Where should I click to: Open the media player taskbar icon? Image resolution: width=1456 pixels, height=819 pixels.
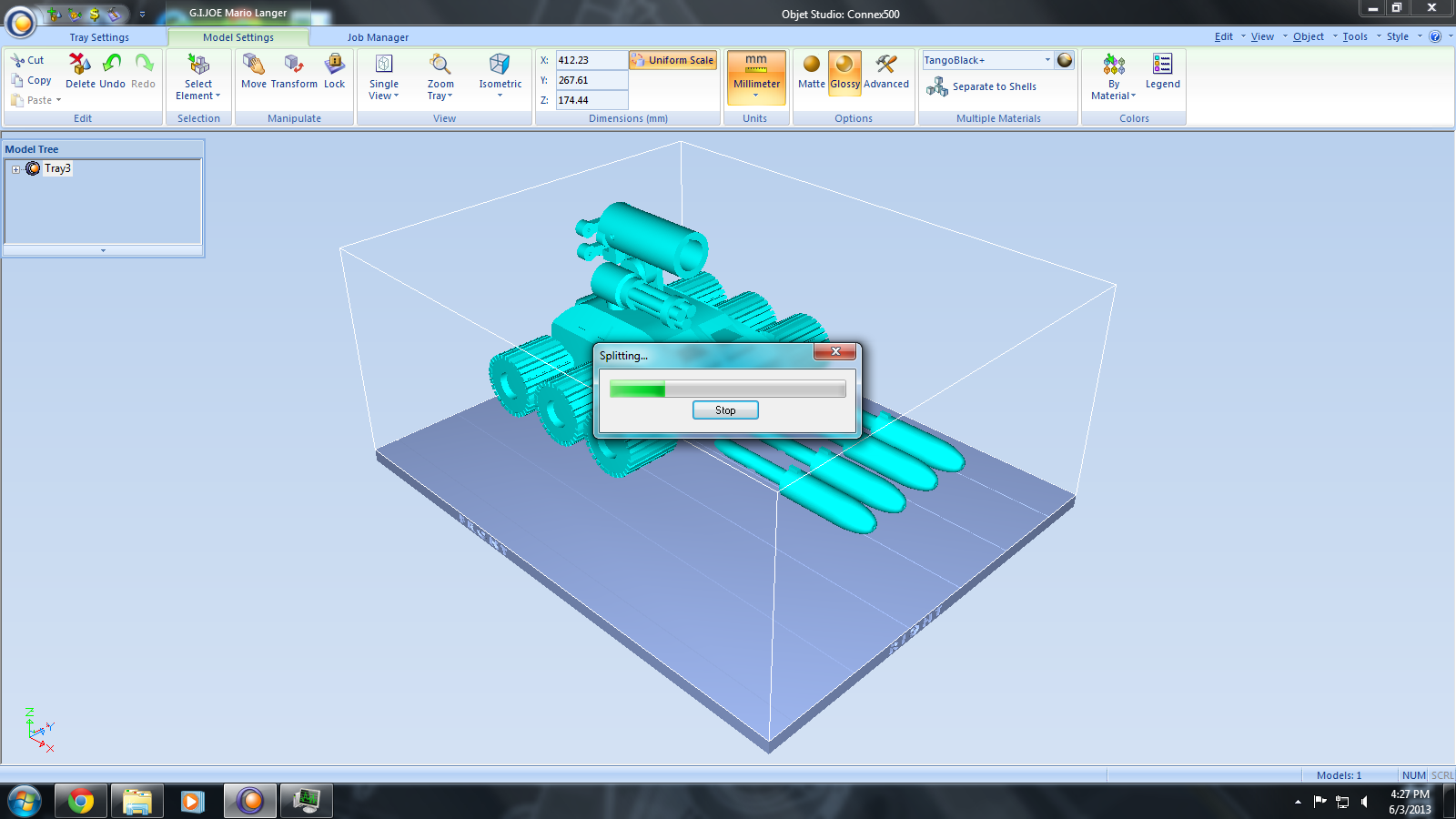point(192,801)
